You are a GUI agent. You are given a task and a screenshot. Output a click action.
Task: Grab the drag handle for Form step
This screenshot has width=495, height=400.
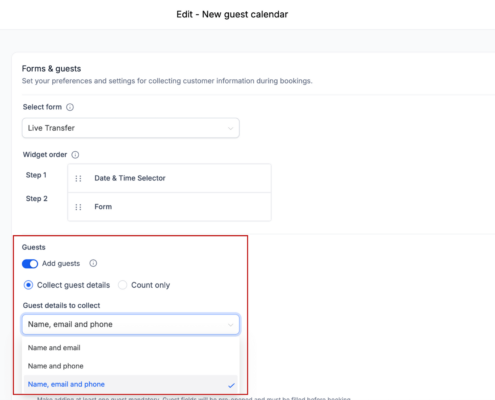pos(78,207)
